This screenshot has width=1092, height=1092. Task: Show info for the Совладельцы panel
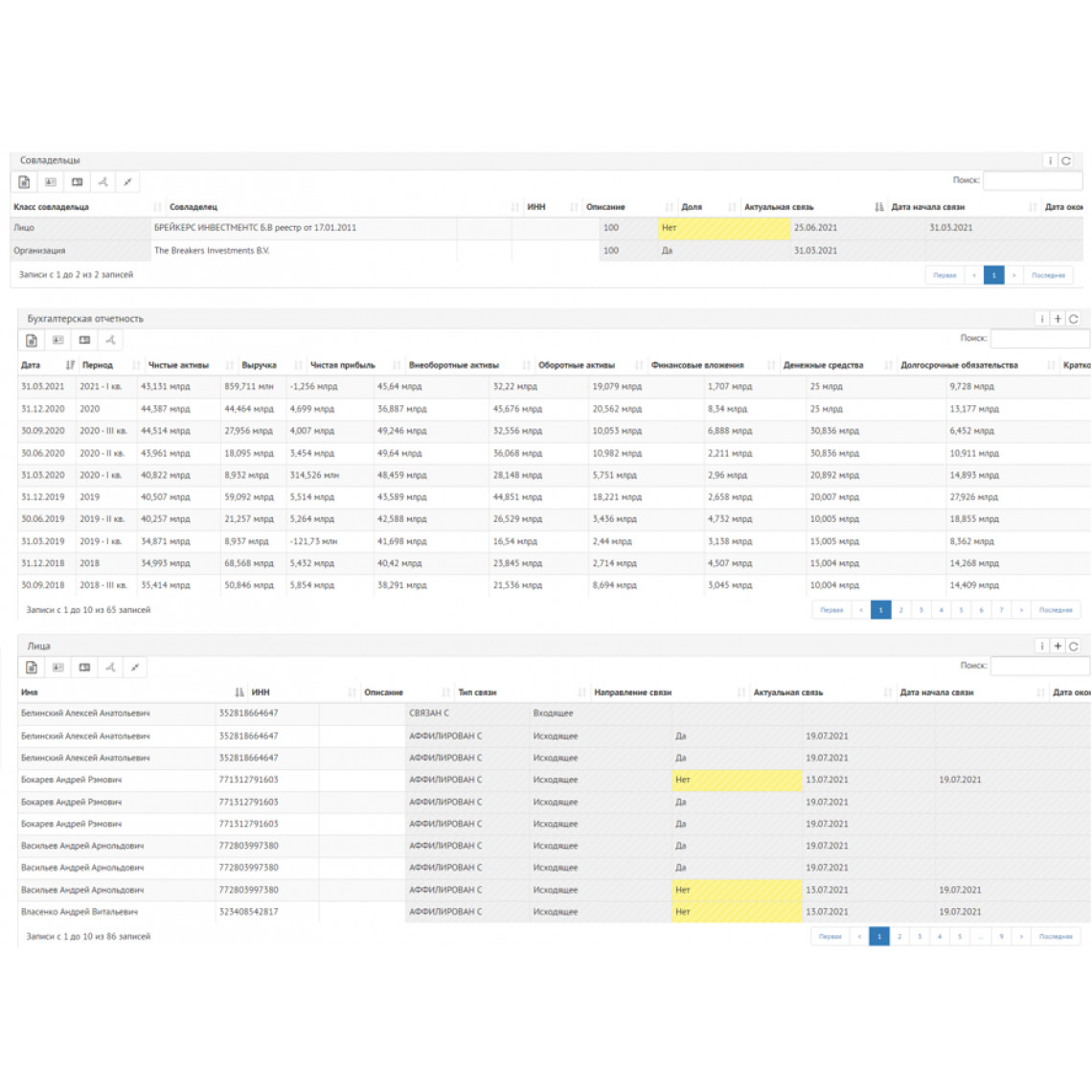[x=1050, y=161]
